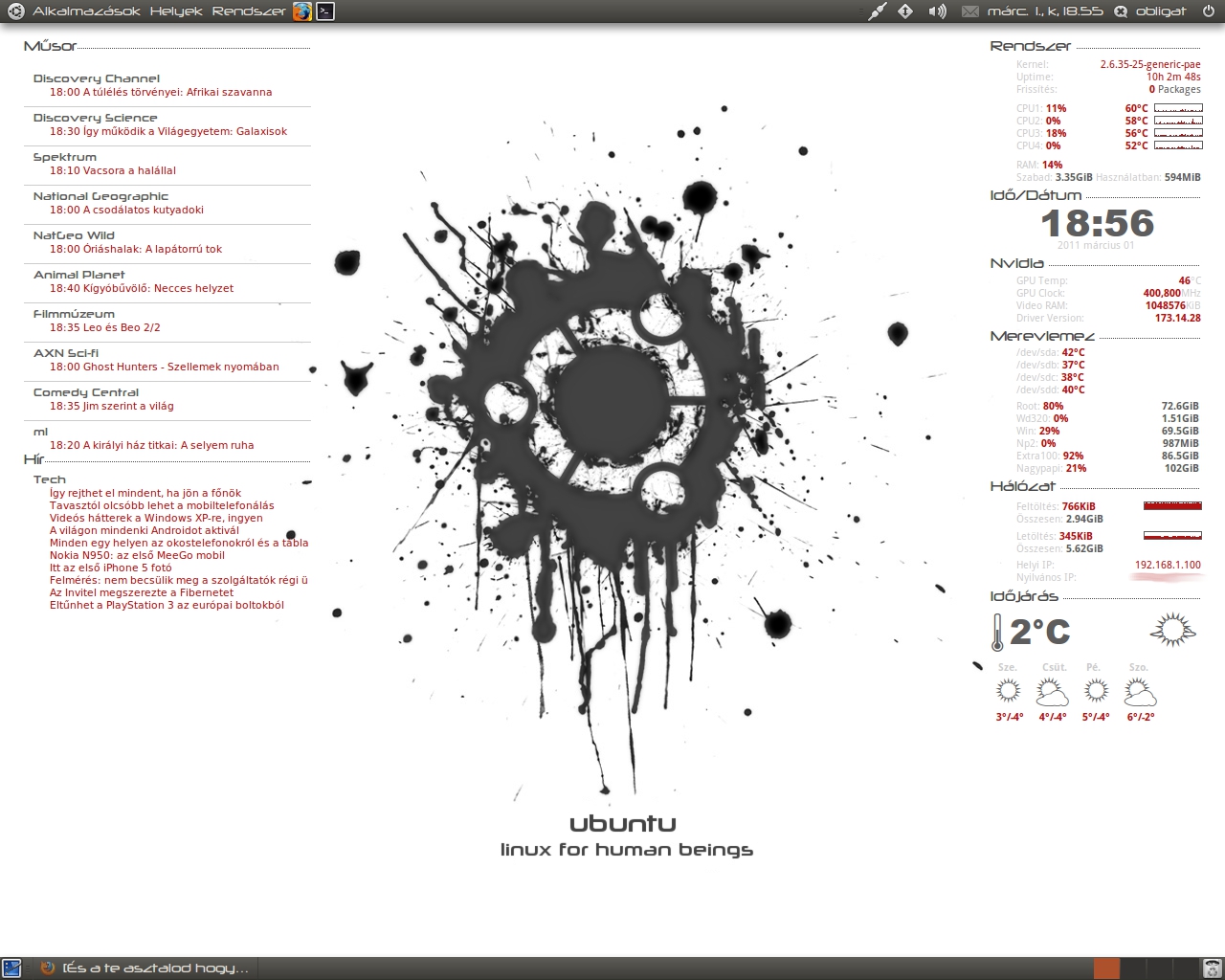The image size is (1225, 980).
Task: Open the Alkalmazások menu
Action: point(86,11)
